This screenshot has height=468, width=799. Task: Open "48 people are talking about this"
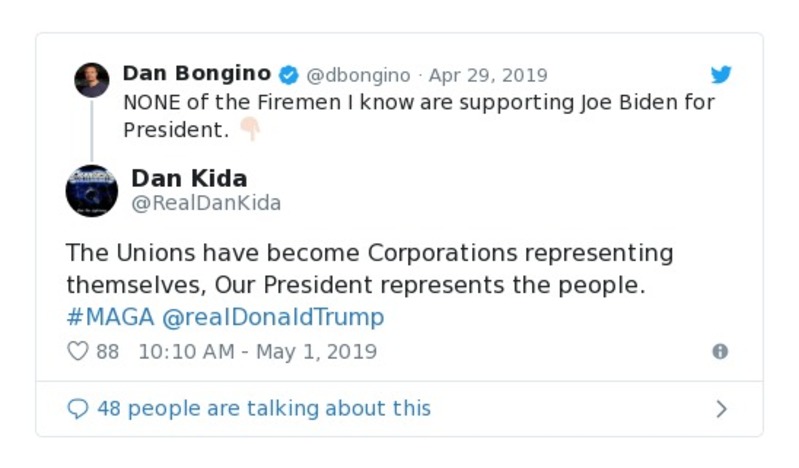[x=264, y=409]
